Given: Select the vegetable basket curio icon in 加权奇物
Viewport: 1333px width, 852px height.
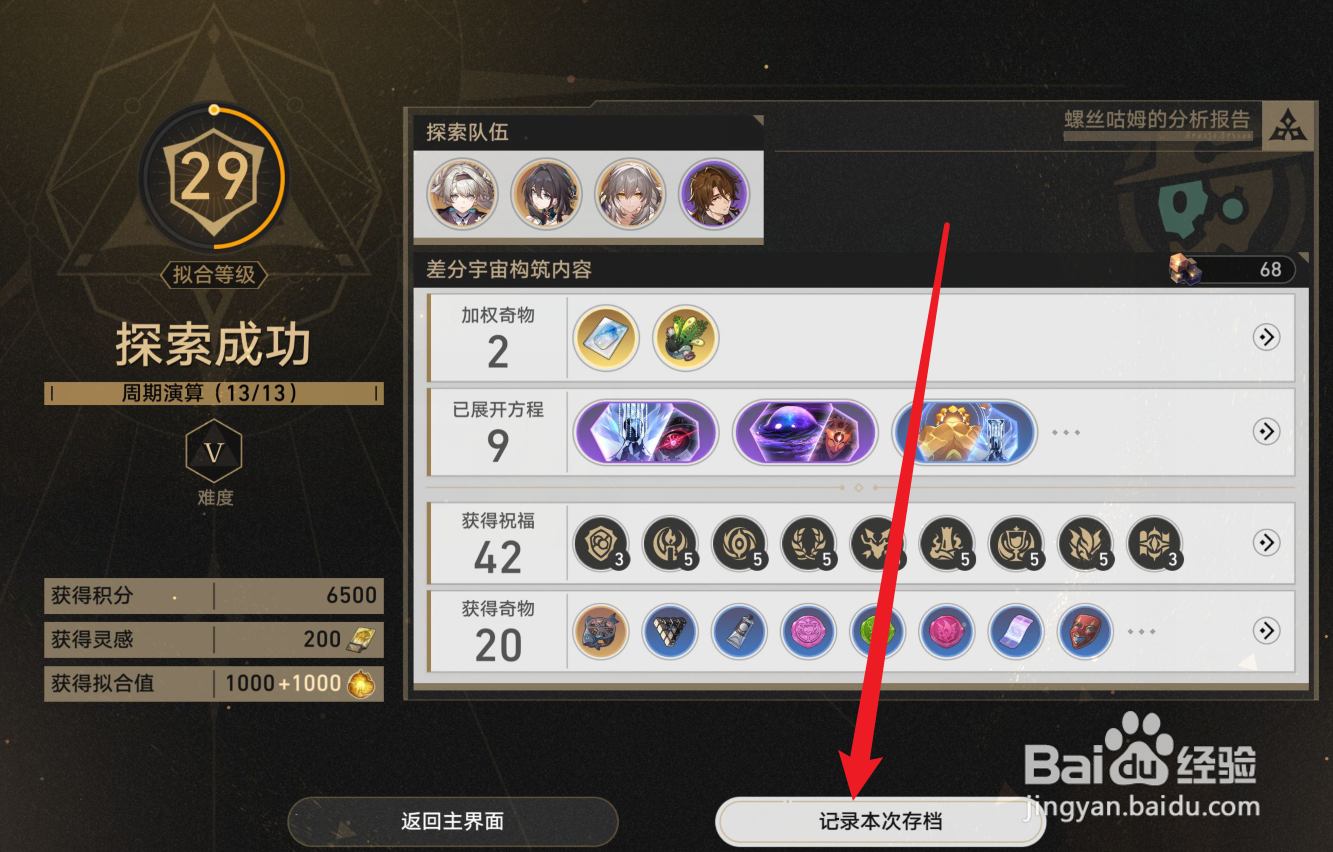Looking at the screenshot, I should pyautogui.click(x=686, y=338).
